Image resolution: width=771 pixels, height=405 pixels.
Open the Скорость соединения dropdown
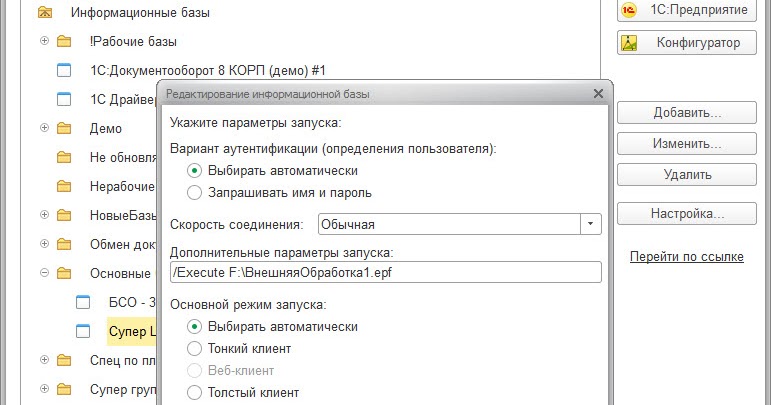(x=590, y=224)
